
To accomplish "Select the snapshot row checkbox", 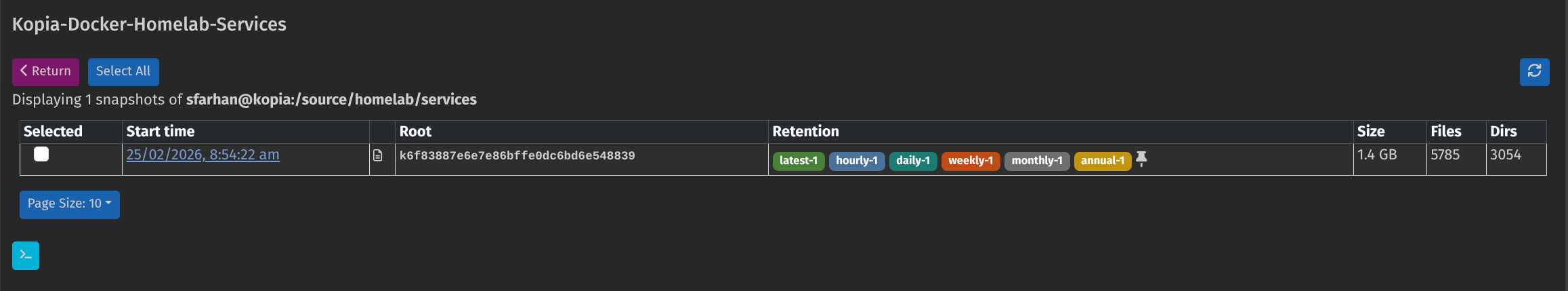I will tap(41, 155).
